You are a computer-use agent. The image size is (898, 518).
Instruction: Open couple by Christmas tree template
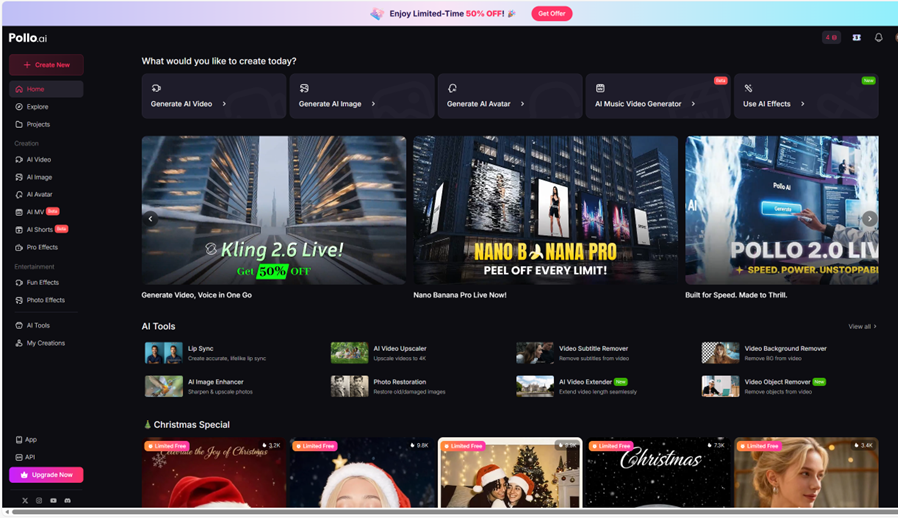[510, 473]
